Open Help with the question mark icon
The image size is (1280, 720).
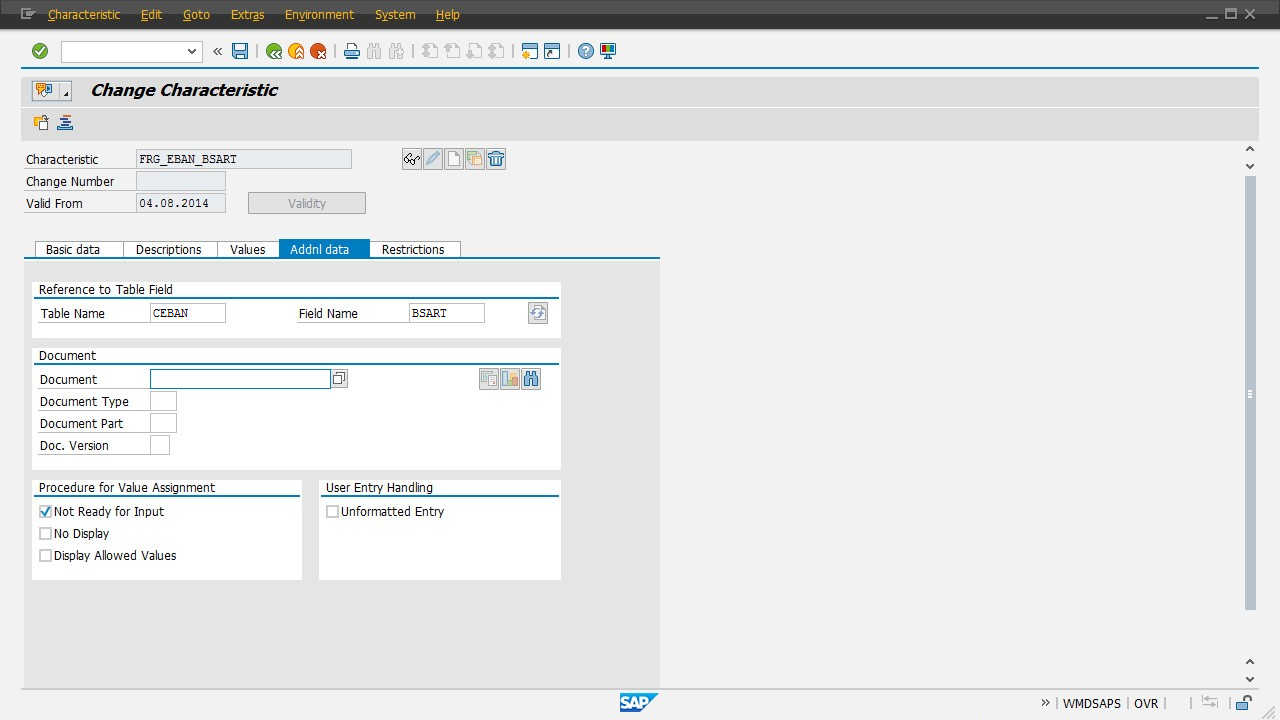pos(586,51)
